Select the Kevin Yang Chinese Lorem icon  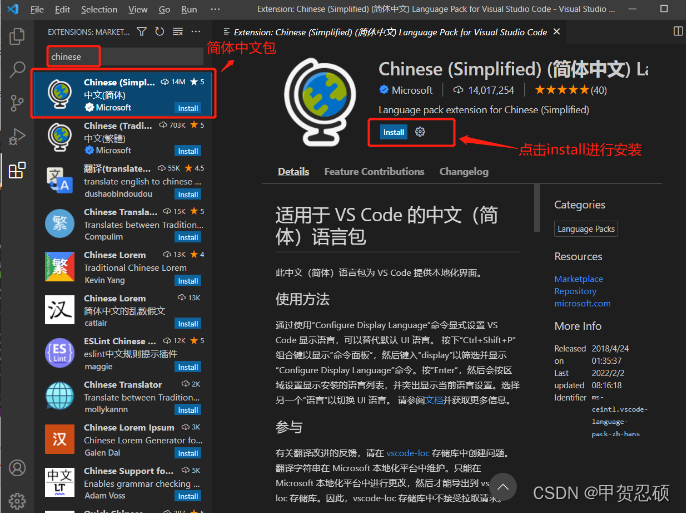click(x=60, y=266)
